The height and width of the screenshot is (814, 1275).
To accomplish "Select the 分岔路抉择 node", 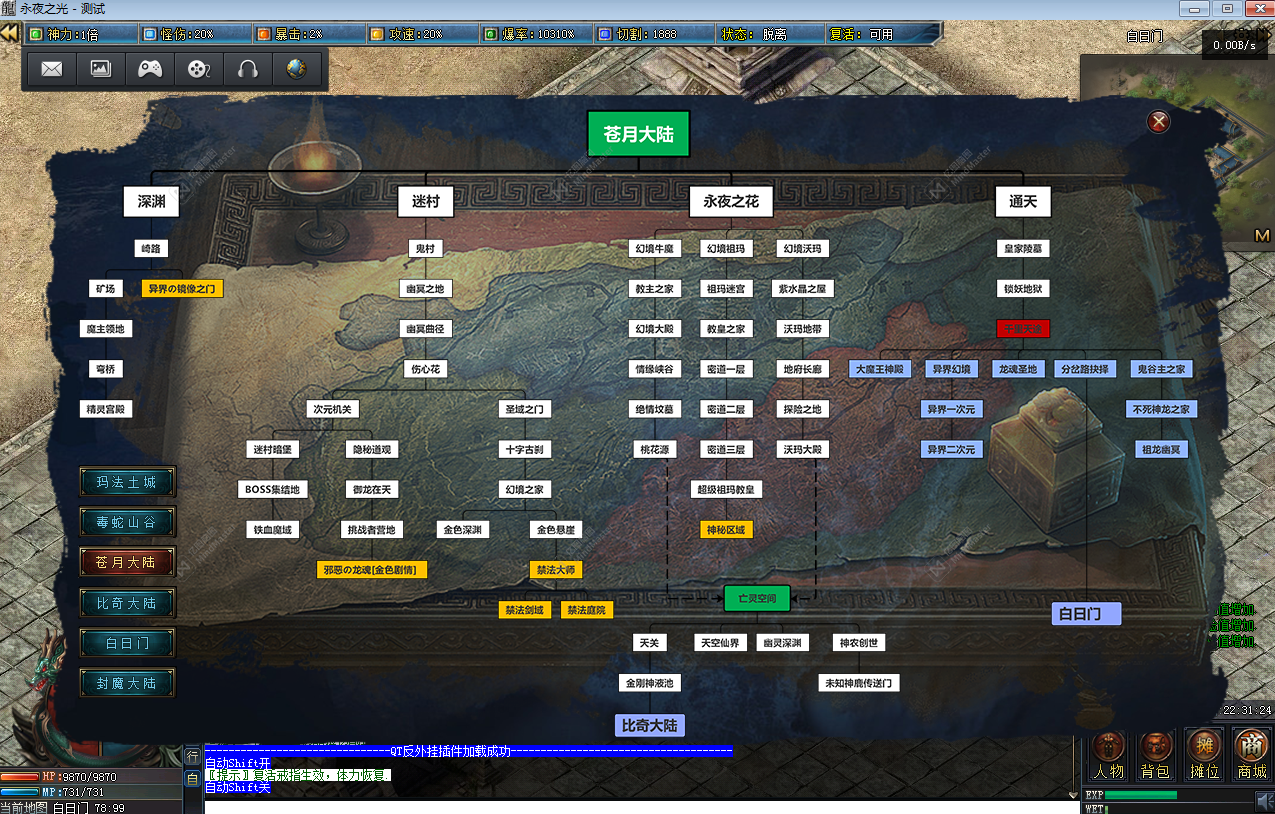I will point(1087,369).
